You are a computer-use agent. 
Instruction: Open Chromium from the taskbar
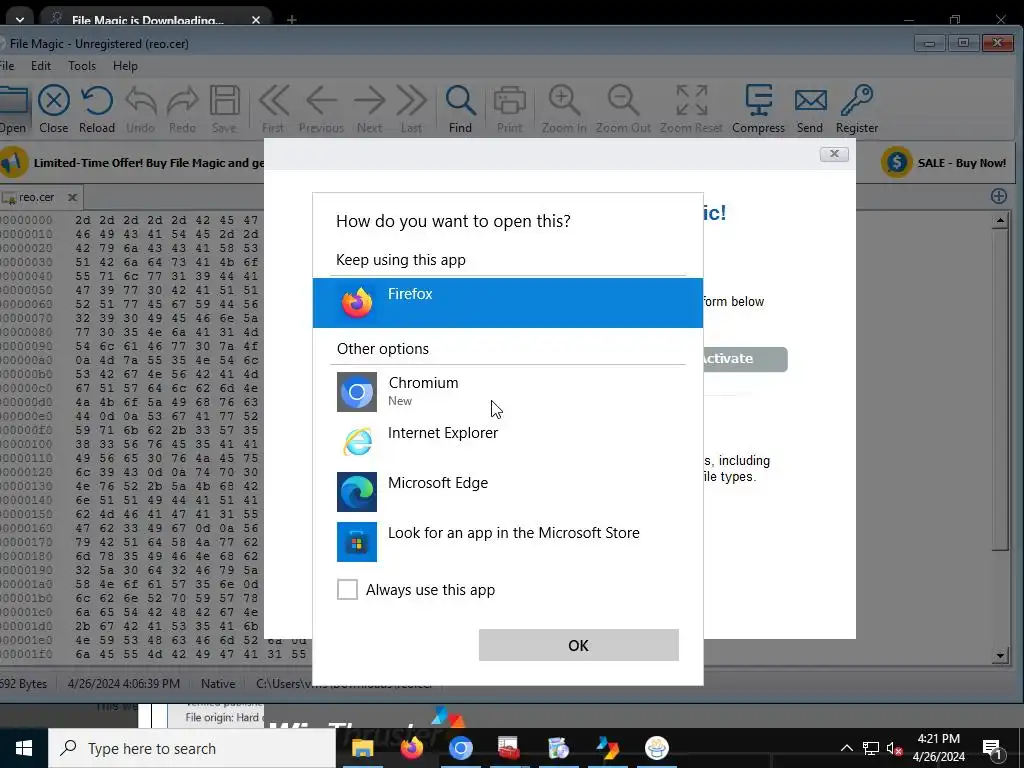pyautogui.click(x=460, y=748)
